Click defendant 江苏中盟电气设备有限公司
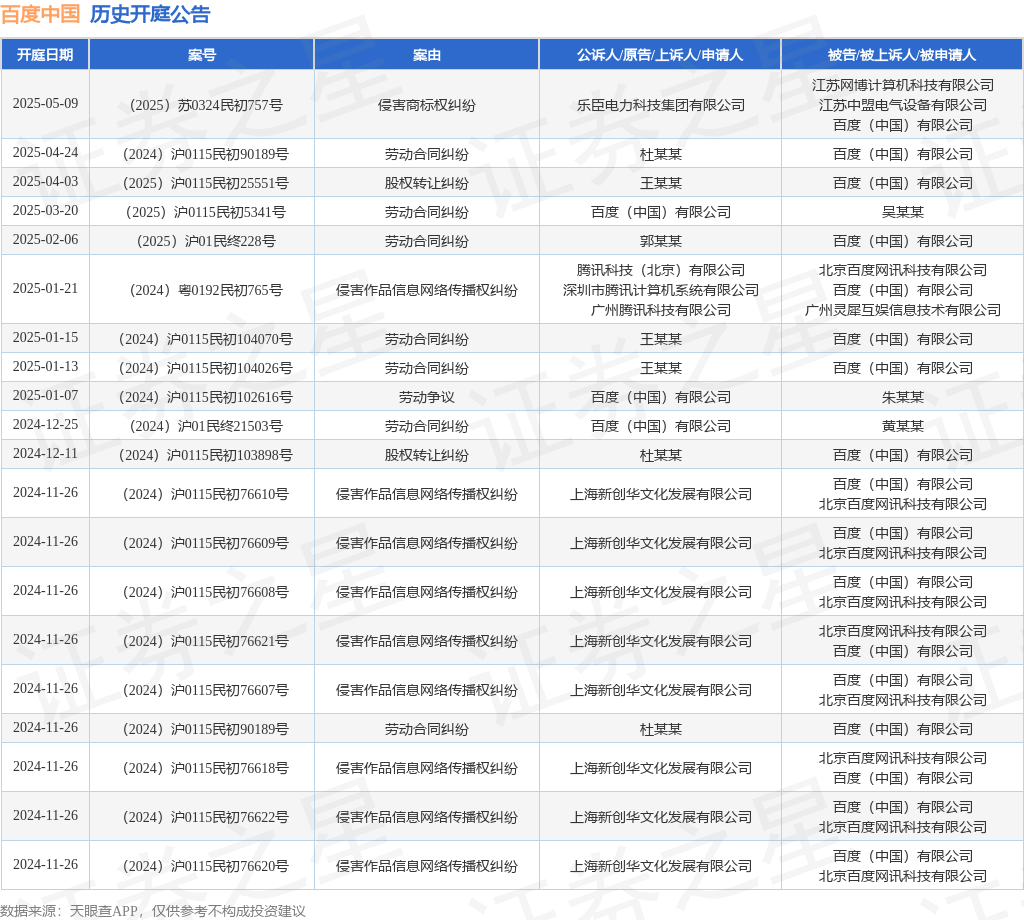Viewport: 1024px width, 920px height. (903, 105)
